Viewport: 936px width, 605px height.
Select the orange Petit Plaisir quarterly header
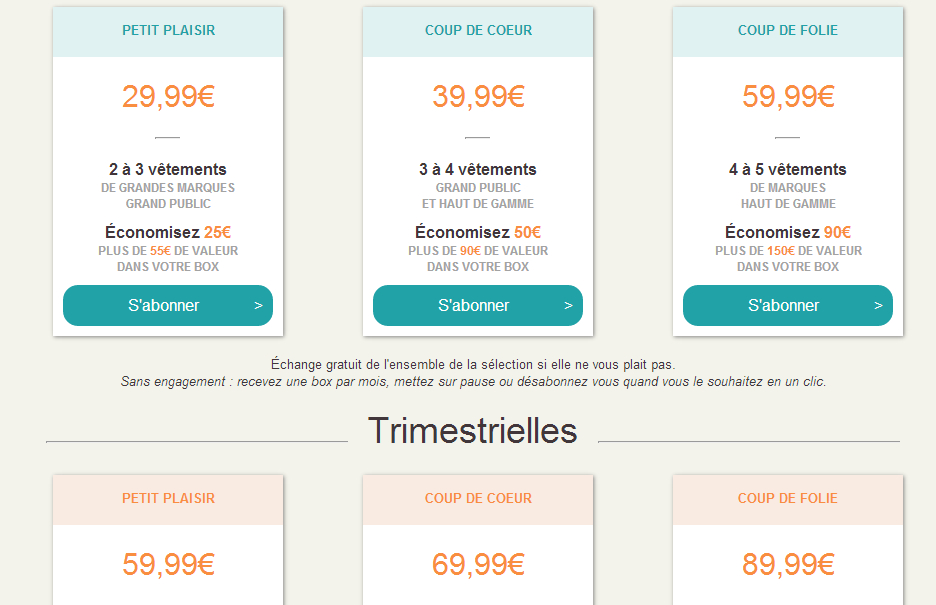point(168,499)
